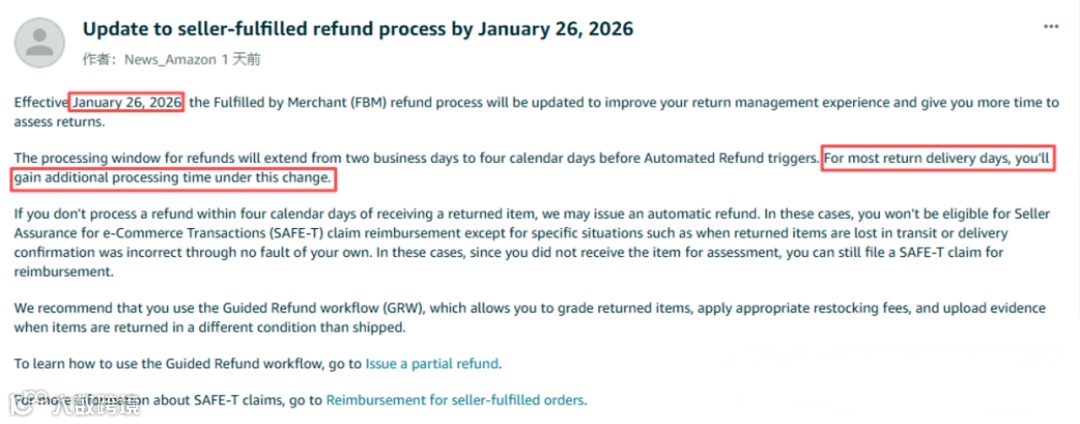
Task: Click the red-boxed 'January 26, 2026' date in body
Action: click(x=127, y=103)
